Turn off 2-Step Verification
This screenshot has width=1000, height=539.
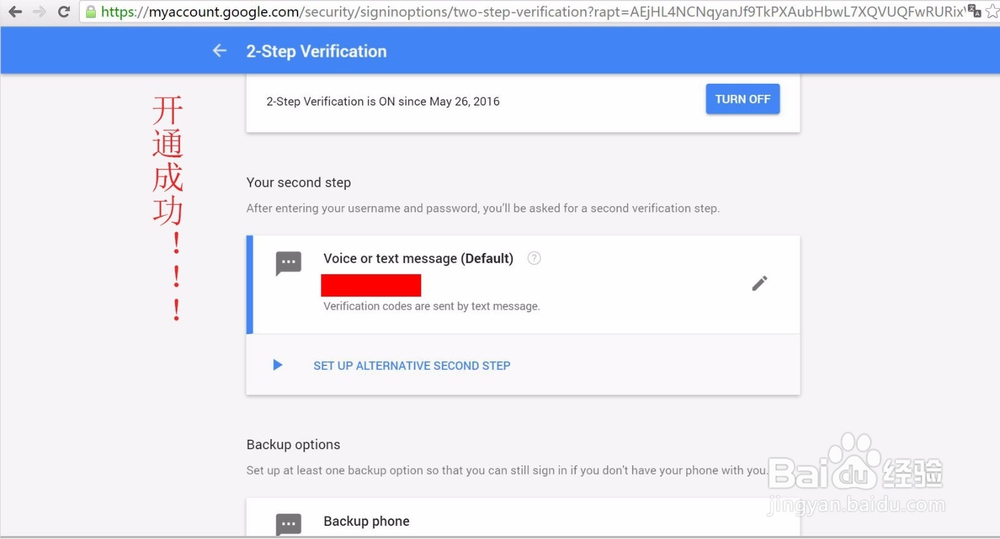pos(742,99)
